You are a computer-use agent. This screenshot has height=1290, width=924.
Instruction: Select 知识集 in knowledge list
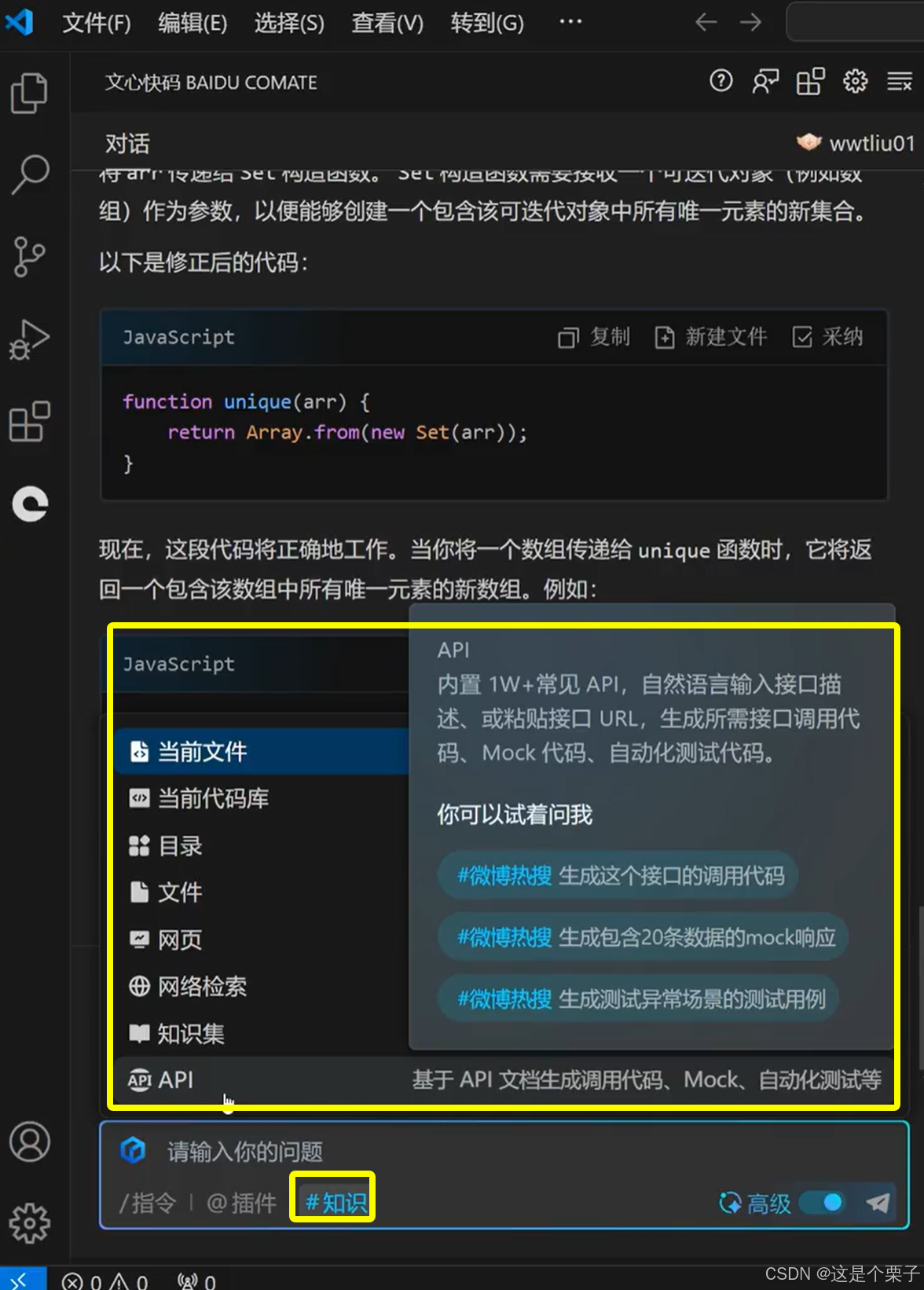[262, 1034]
